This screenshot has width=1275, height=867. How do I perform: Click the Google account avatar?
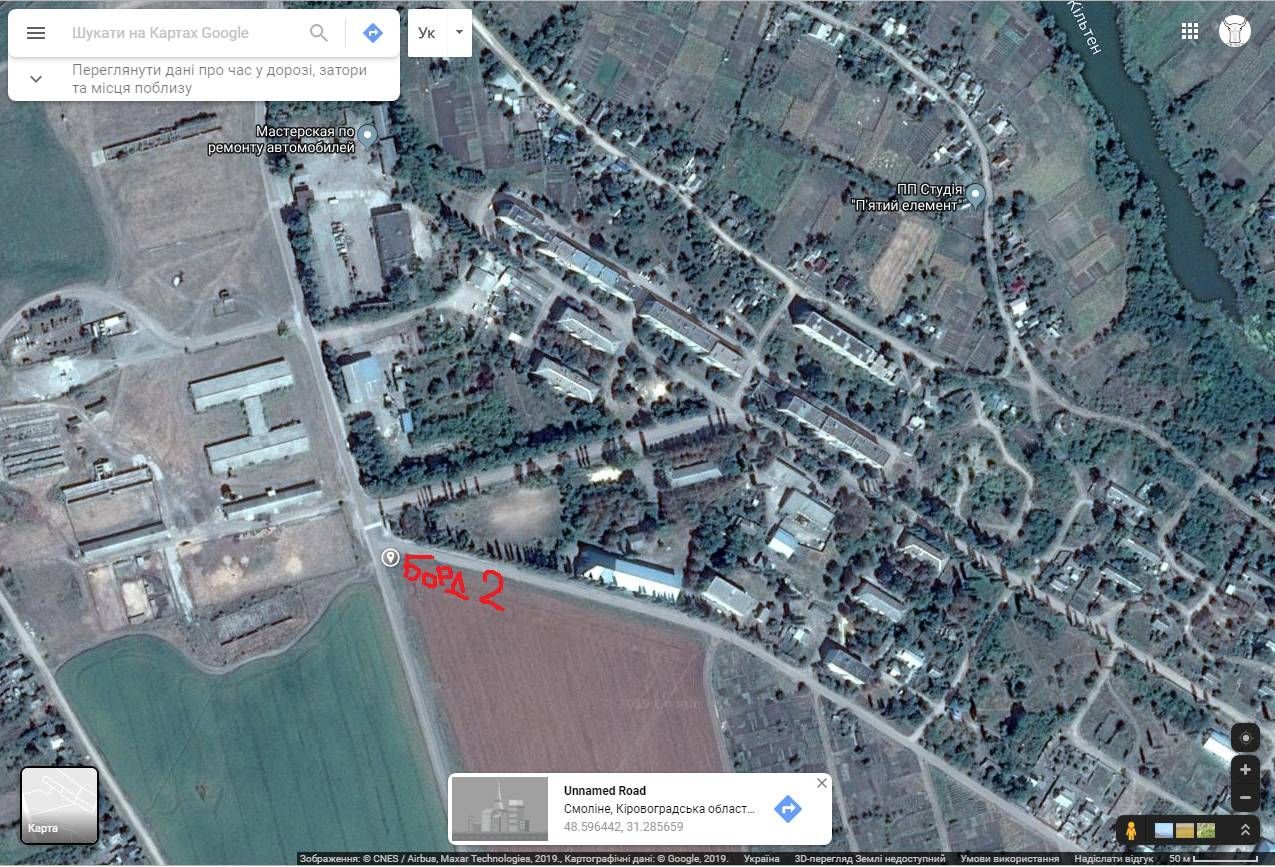click(1235, 31)
